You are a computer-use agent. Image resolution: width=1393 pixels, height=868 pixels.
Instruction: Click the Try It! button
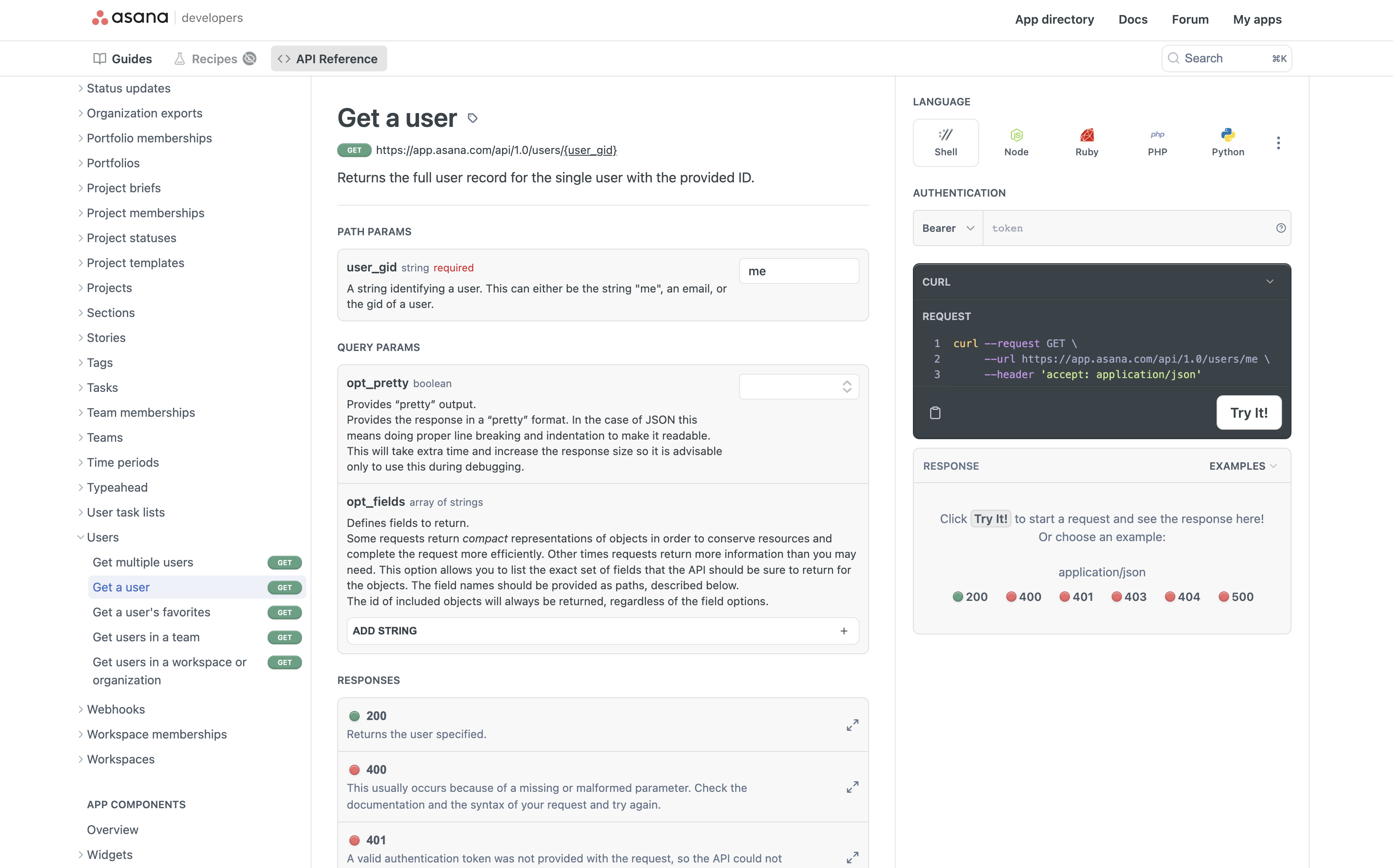point(1249,411)
